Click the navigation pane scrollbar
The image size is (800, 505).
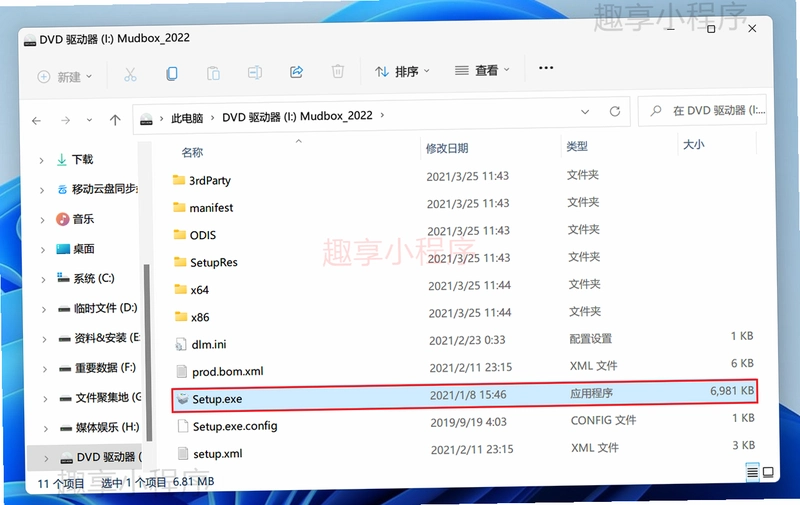click(x=148, y=352)
